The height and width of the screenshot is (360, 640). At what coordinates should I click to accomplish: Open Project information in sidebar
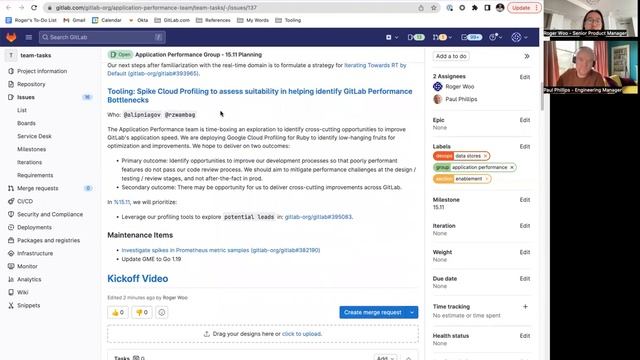point(42,71)
